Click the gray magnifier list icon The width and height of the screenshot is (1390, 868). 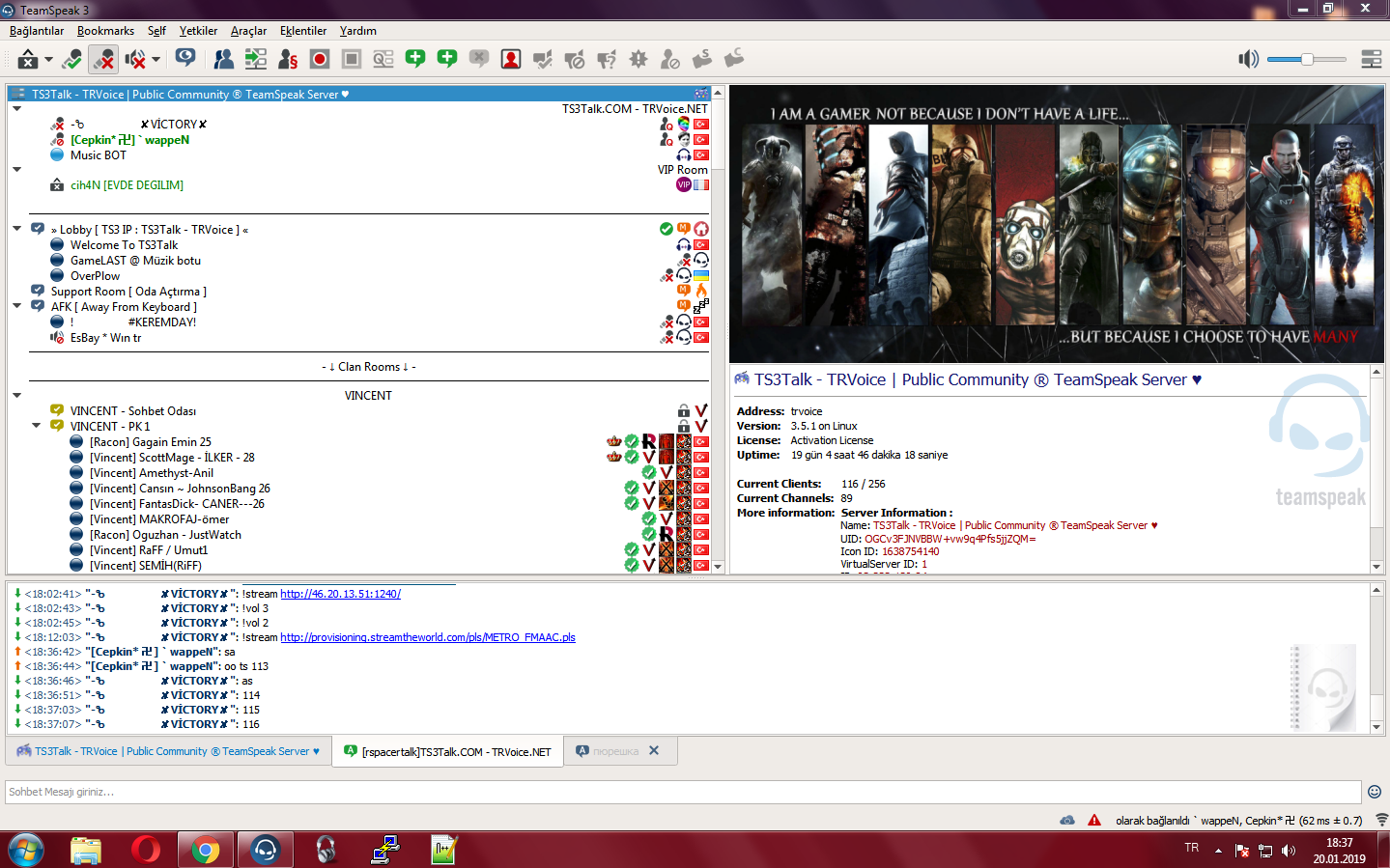tap(383, 60)
